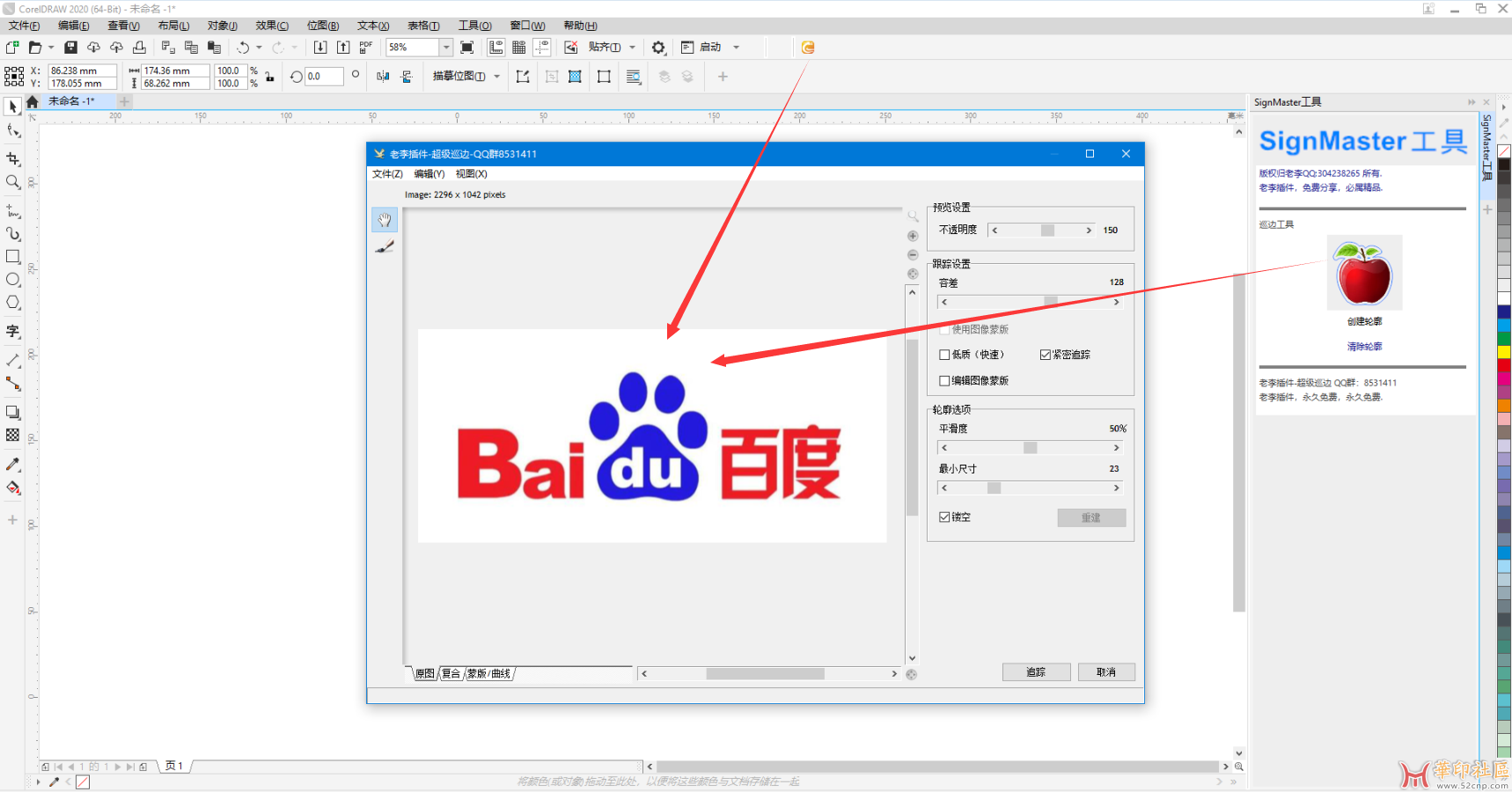Click the orange CorelDRAW macro icon
The image size is (1512, 792).
808,48
